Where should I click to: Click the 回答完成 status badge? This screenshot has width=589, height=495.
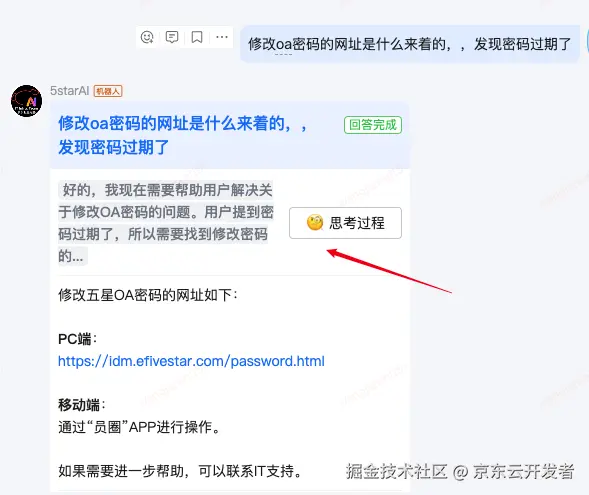(373, 125)
